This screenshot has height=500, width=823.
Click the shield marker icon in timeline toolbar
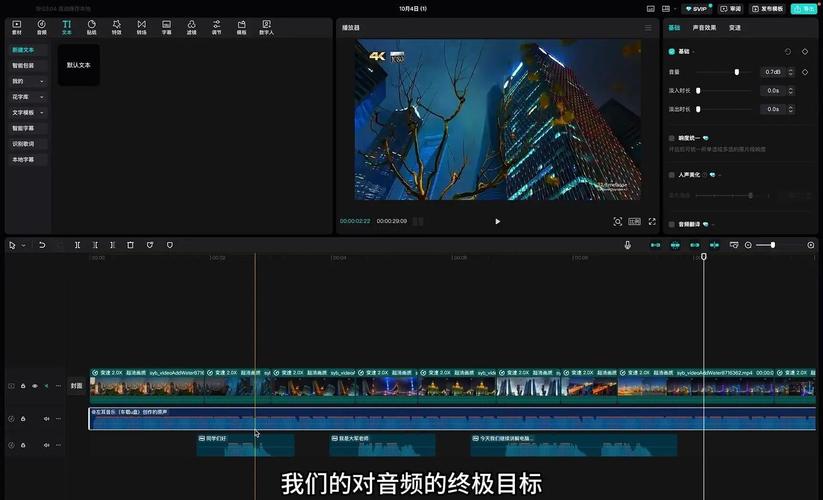[x=170, y=245]
